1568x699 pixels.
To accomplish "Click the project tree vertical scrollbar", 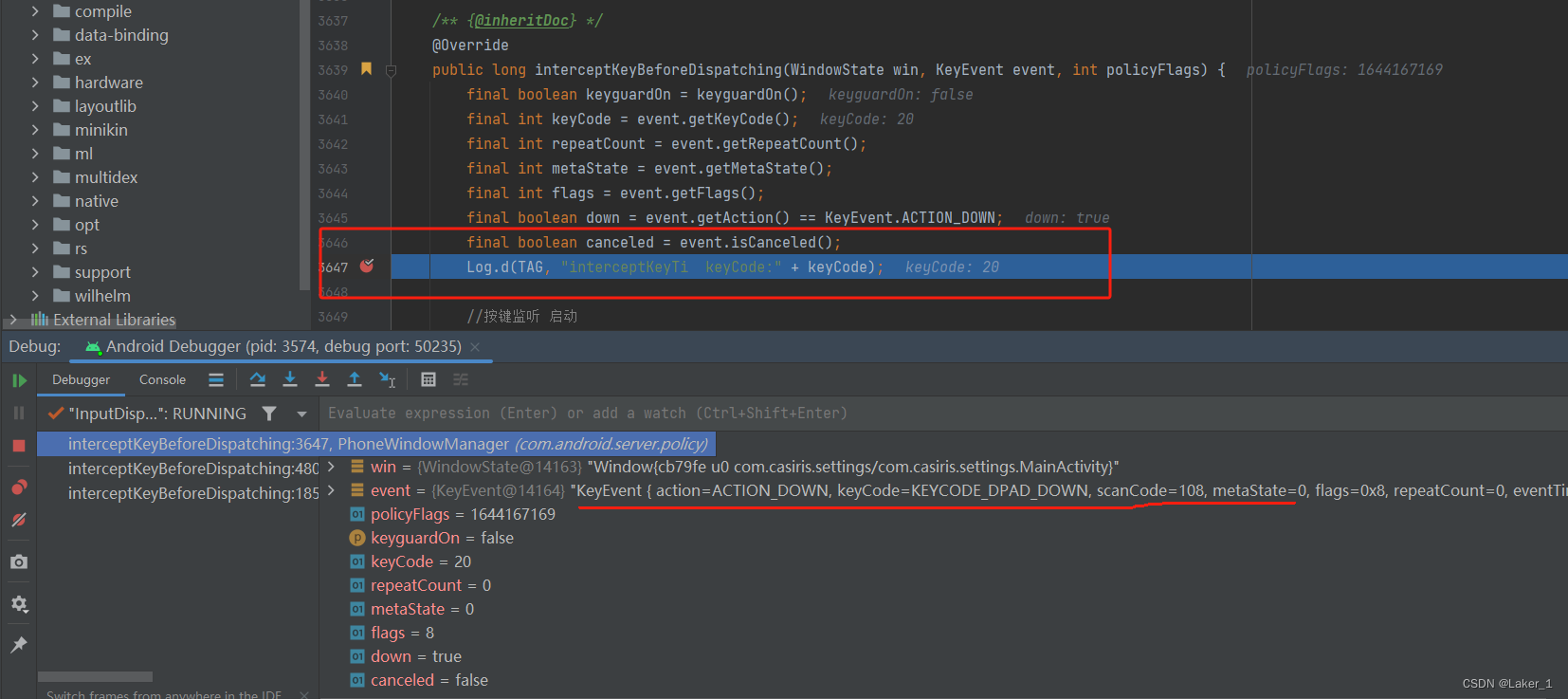I will [304, 144].
